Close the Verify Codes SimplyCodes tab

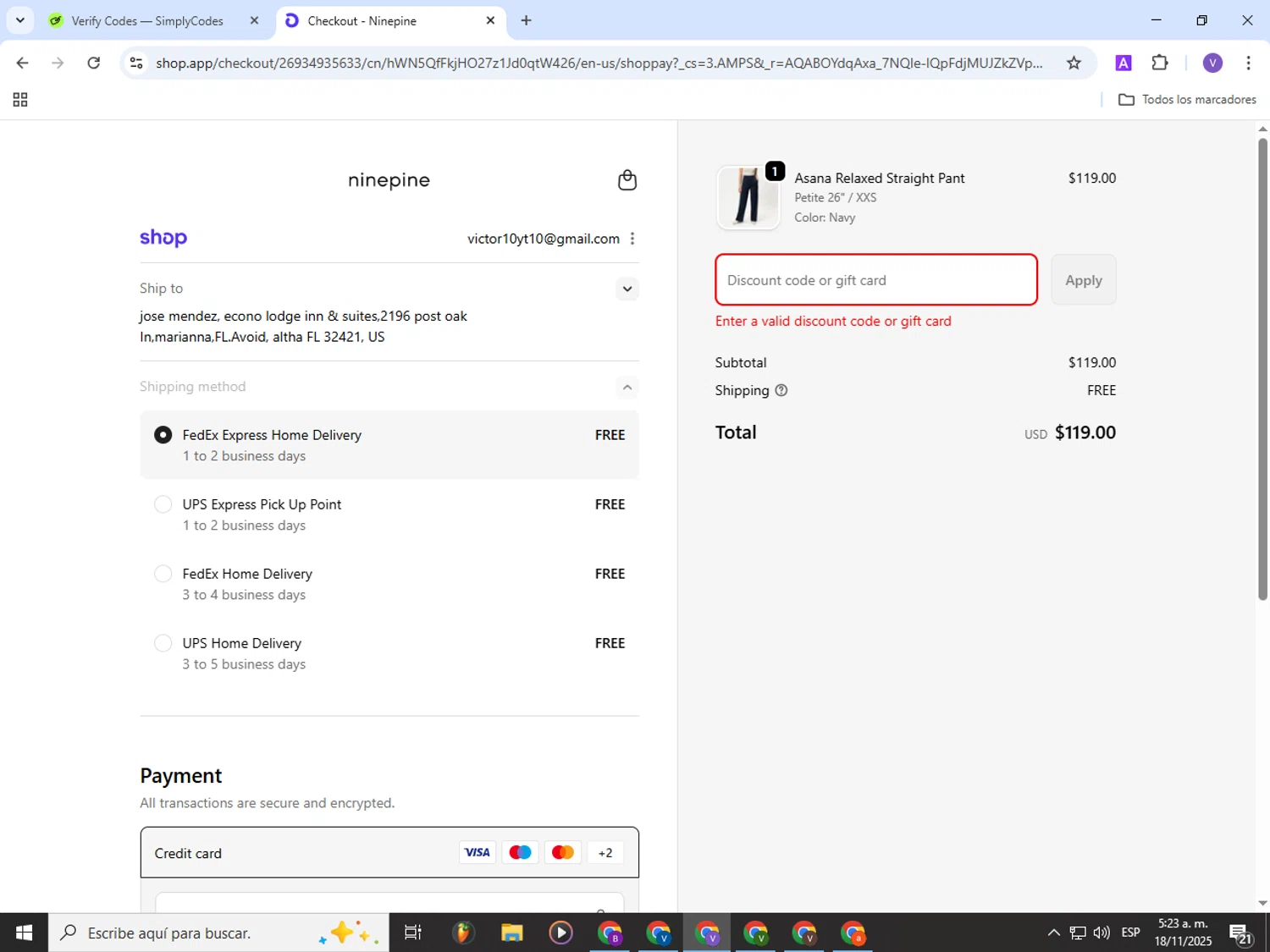pyautogui.click(x=254, y=20)
